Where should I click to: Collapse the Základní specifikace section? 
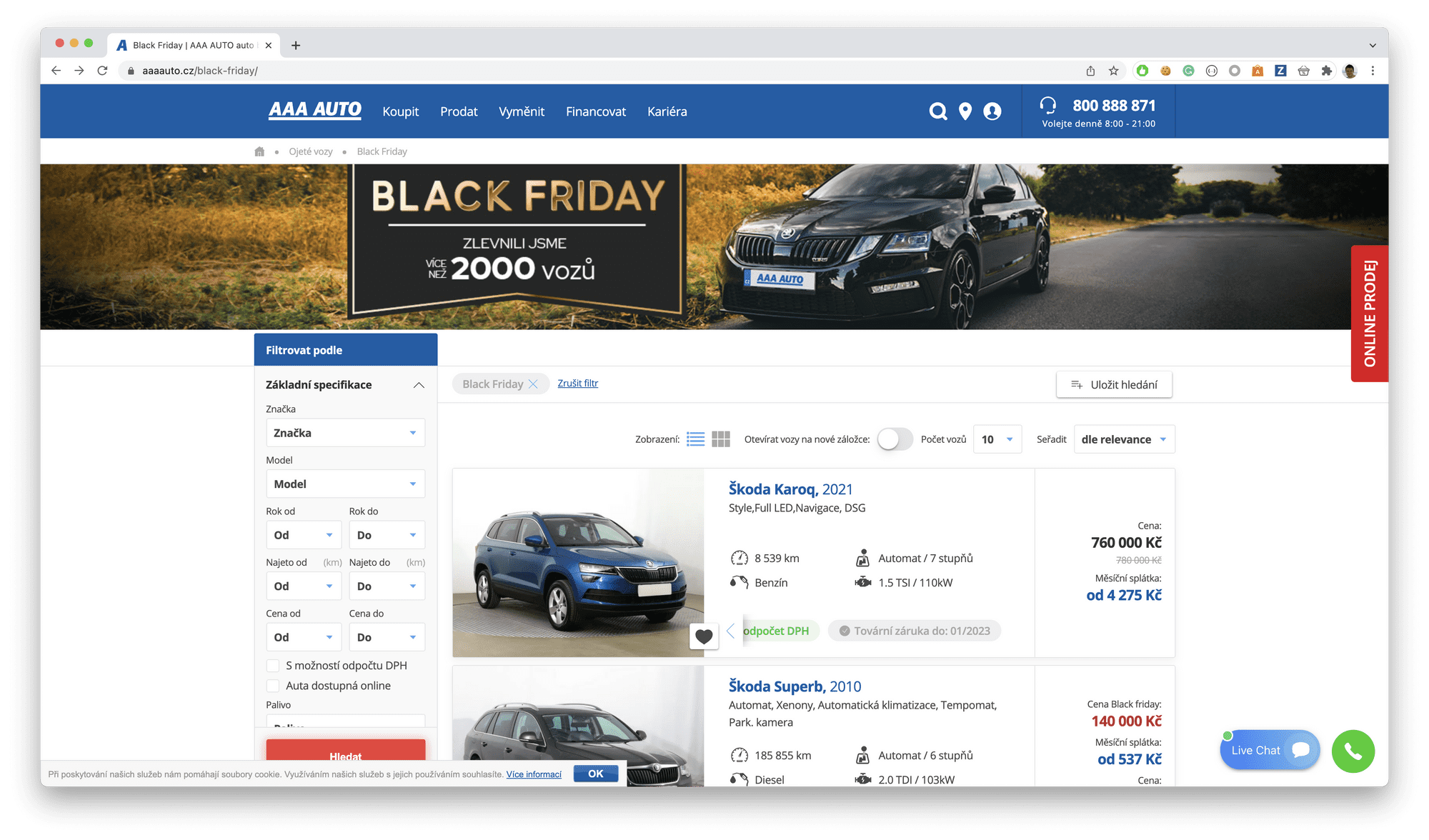coord(419,384)
